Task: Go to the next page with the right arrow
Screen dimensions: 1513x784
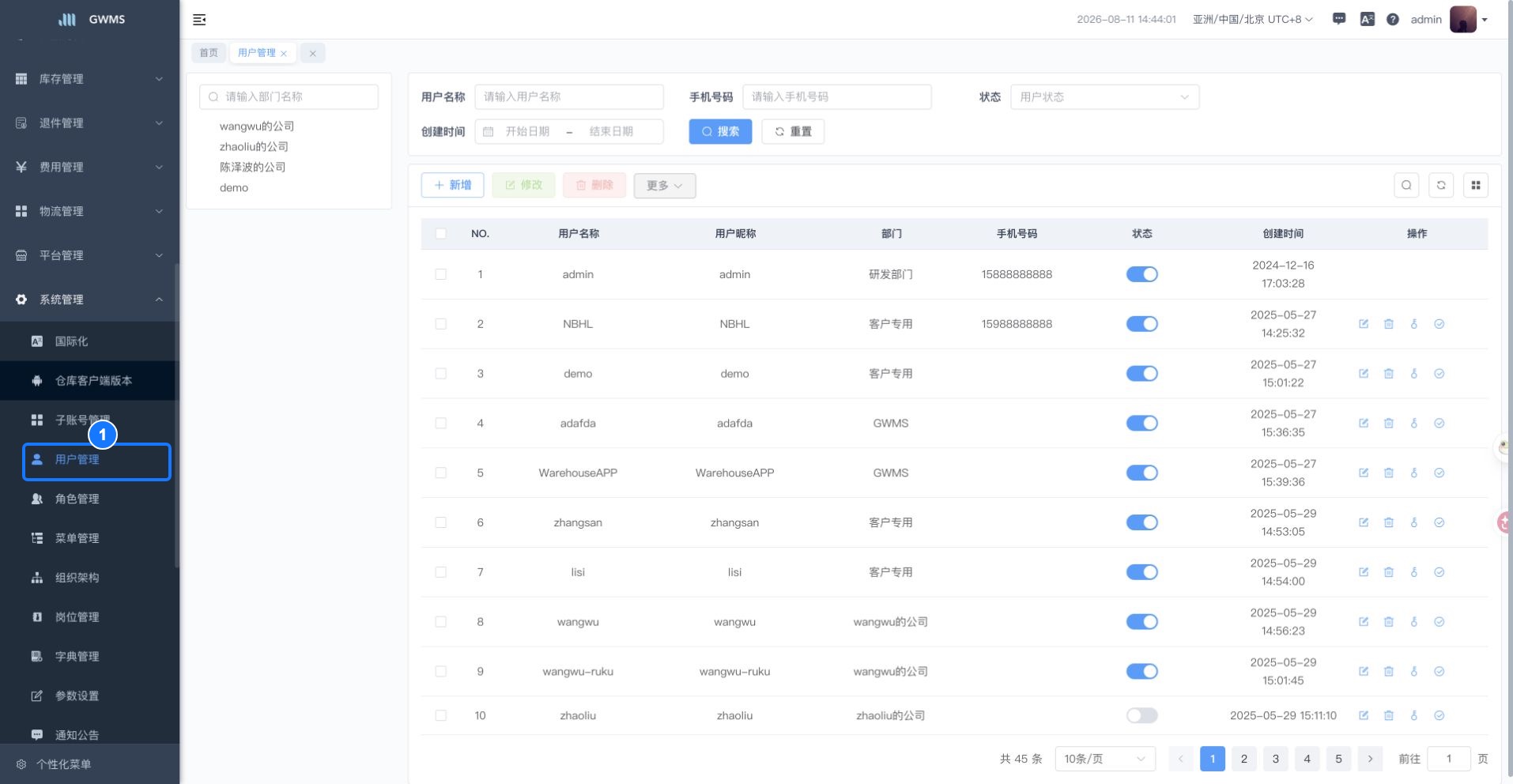Action: (1370, 759)
